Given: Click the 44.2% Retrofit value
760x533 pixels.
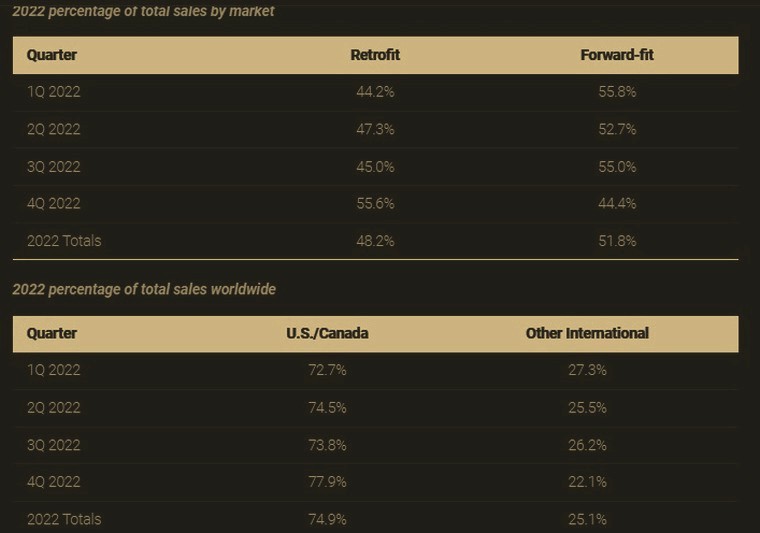Looking at the screenshot, I should tap(375, 92).
